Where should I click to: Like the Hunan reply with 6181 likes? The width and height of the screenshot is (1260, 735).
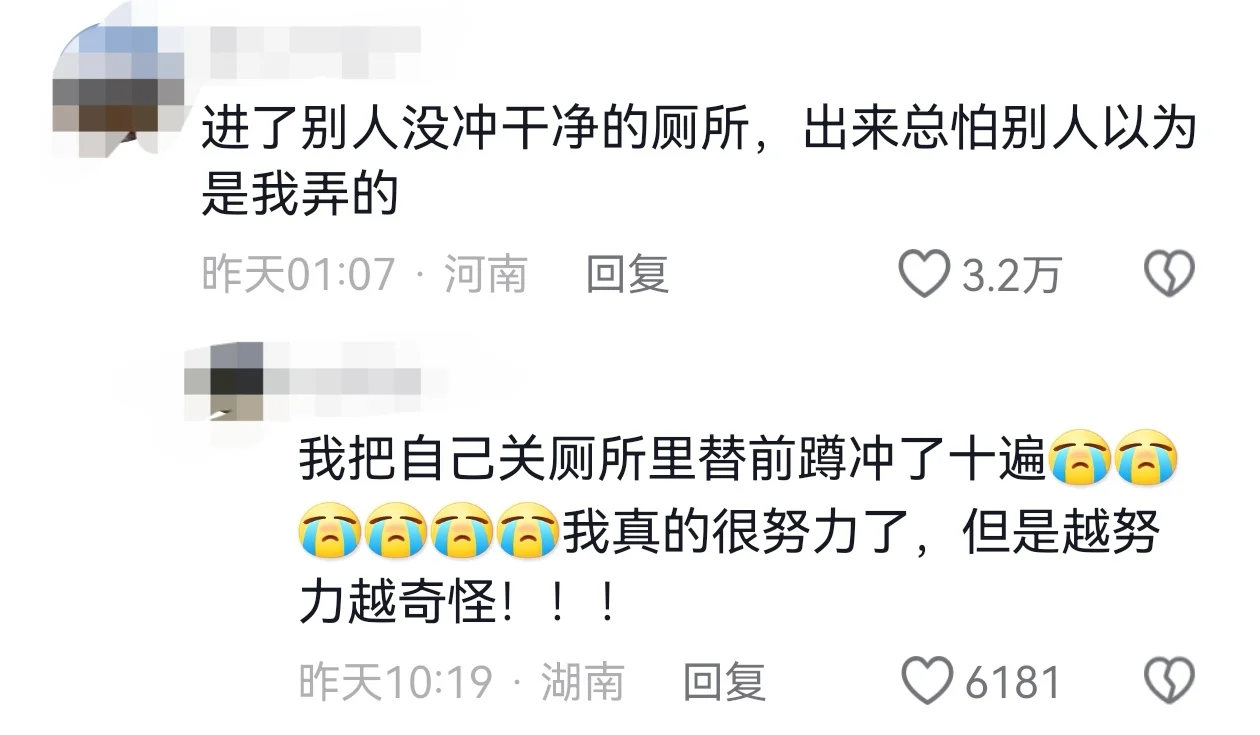pos(929,682)
